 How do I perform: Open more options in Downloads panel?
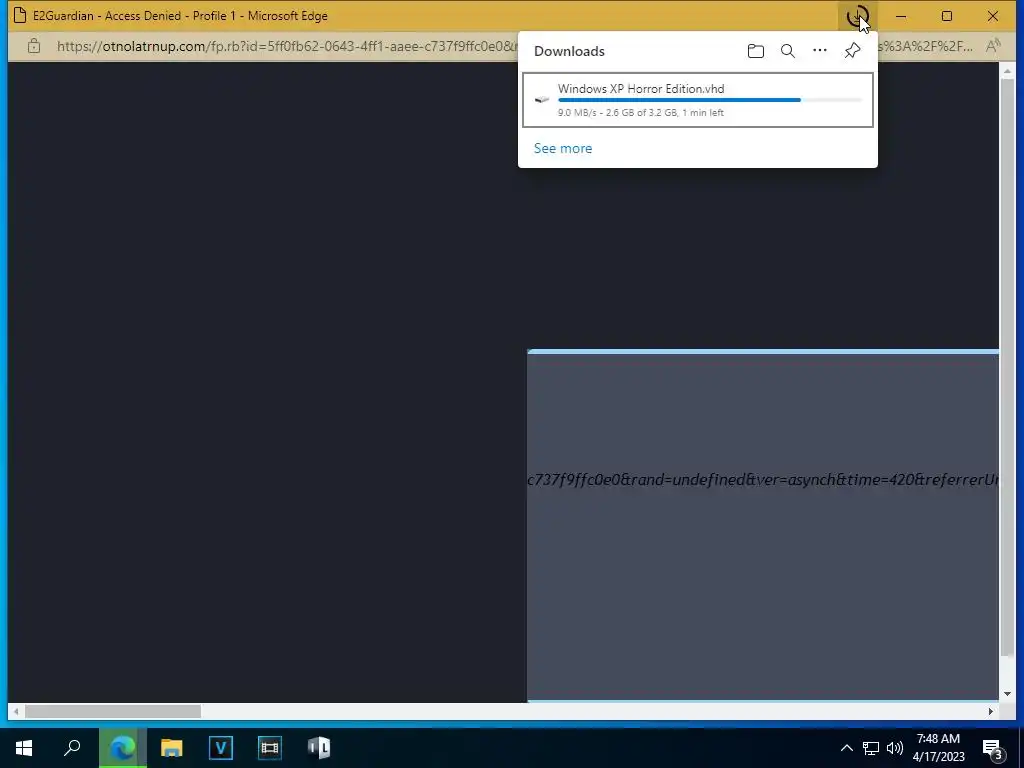click(x=820, y=50)
